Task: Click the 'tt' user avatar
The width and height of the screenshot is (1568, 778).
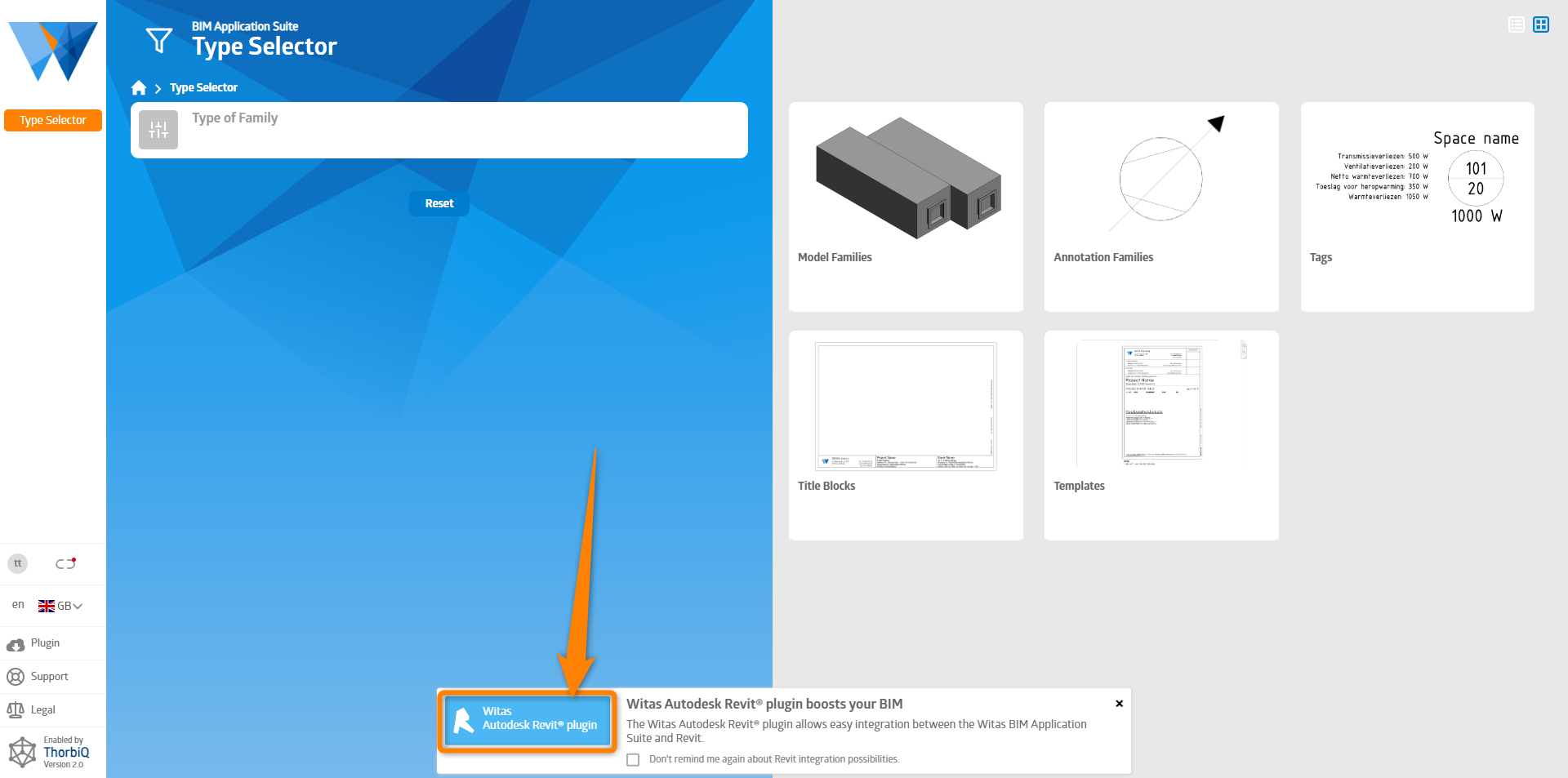Action: click(x=18, y=563)
